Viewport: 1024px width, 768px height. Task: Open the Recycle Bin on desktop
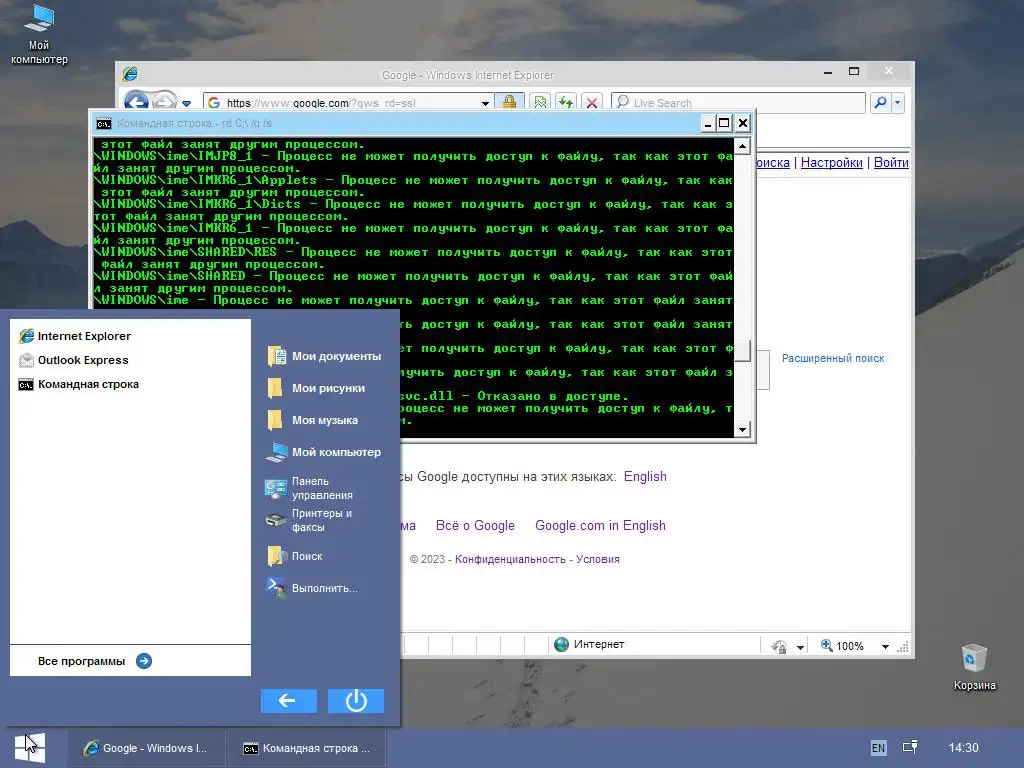[974, 667]
